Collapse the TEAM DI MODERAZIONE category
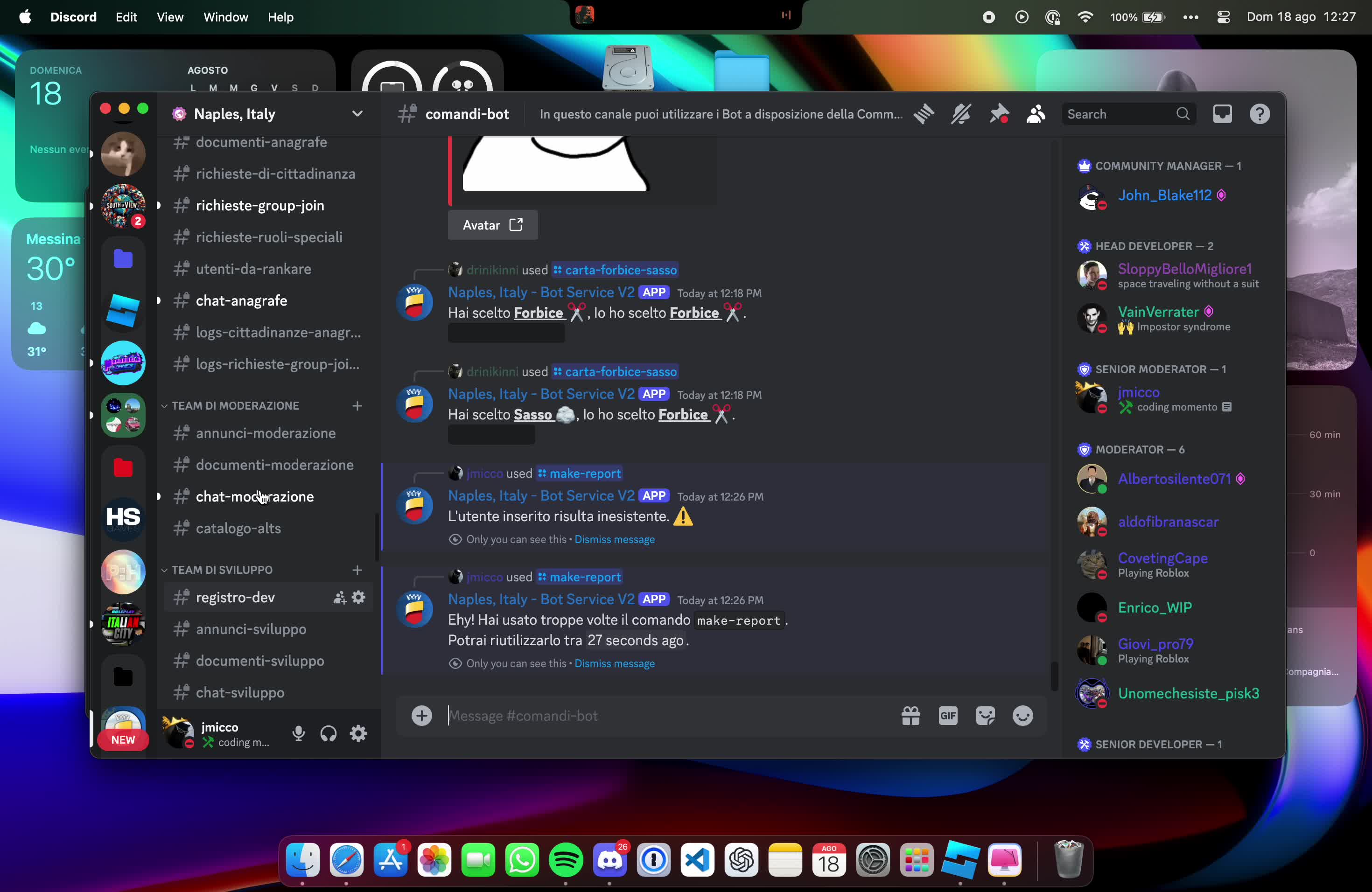1372x892 pixels. (235, 406)
